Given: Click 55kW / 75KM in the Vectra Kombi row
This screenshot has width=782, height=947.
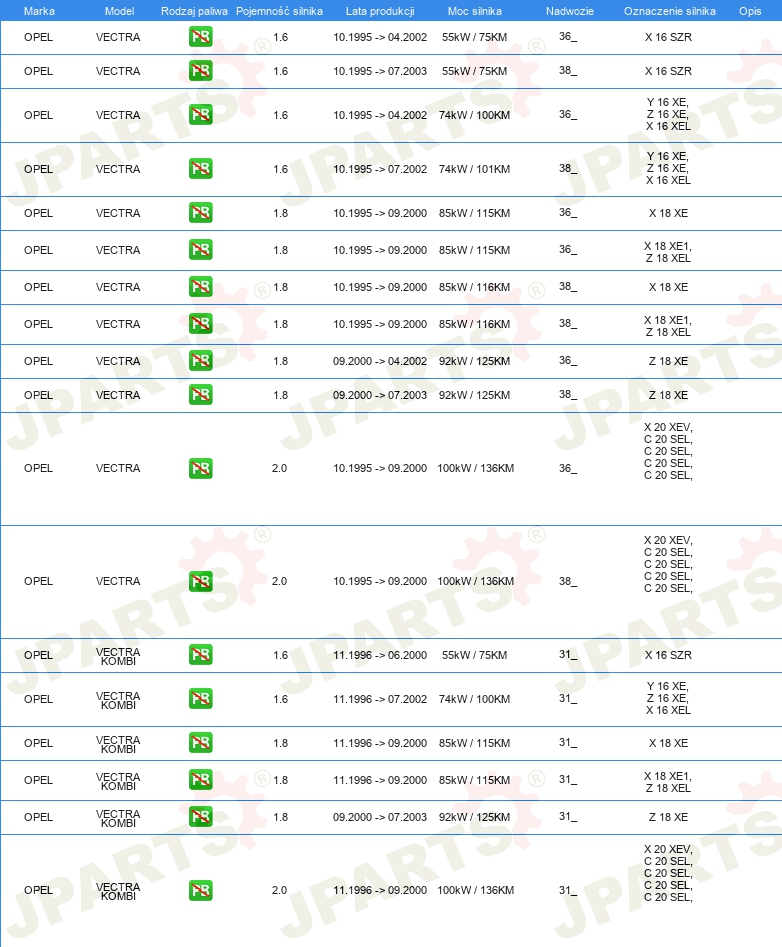Looking at the screenshot, I should pos(475,655).
